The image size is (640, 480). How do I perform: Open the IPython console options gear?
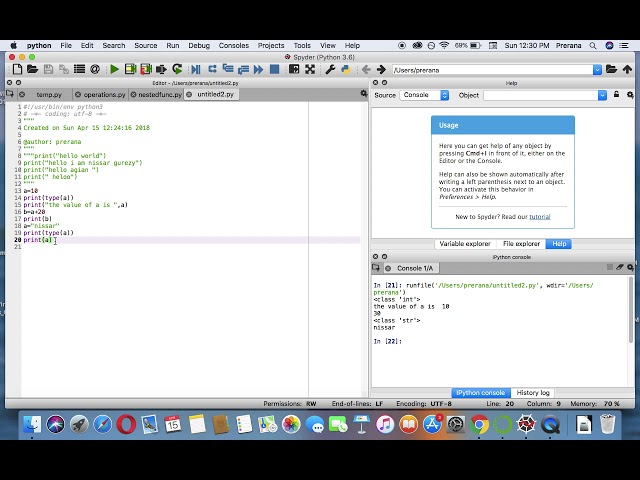click(630, 267)
